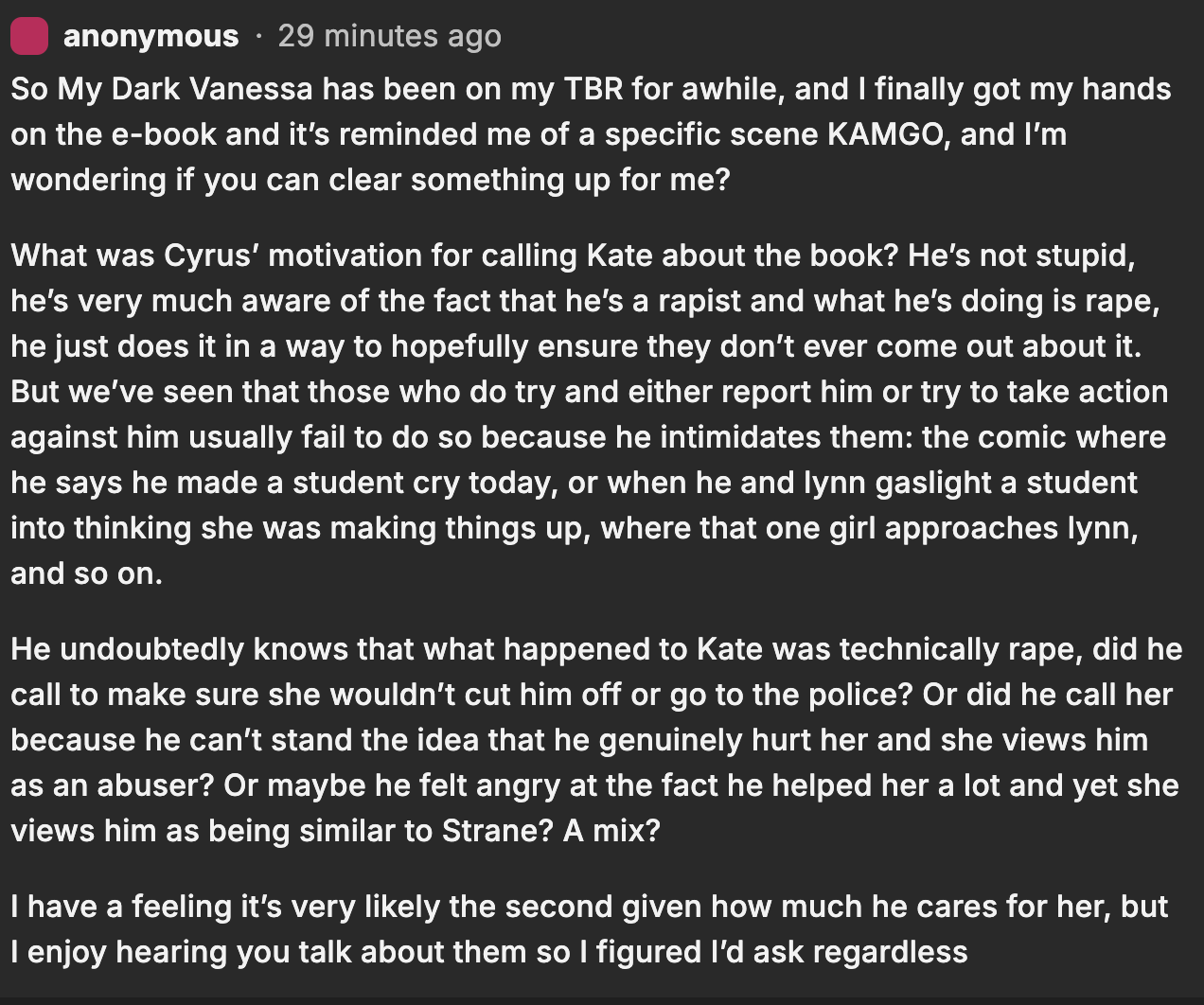Viewport: 1204px width, 1005px height.
Task: Open the anonymous username link
Action: pos(150,36)
